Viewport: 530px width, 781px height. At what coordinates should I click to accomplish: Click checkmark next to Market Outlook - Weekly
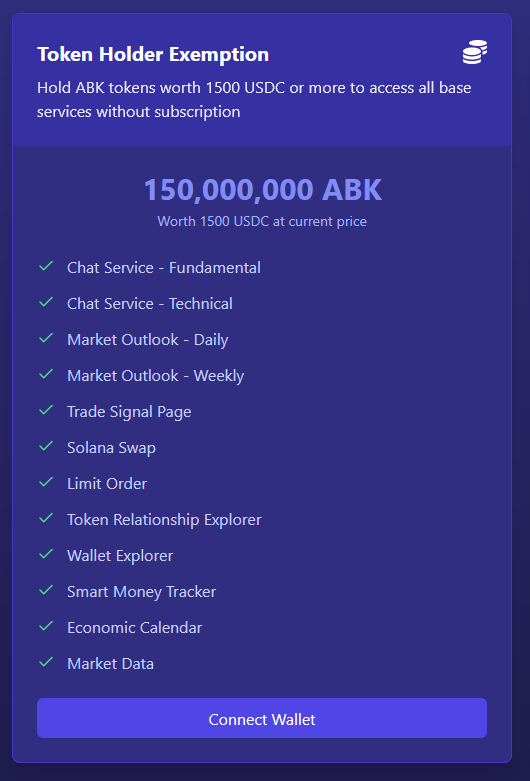click(x=46, y=374)
